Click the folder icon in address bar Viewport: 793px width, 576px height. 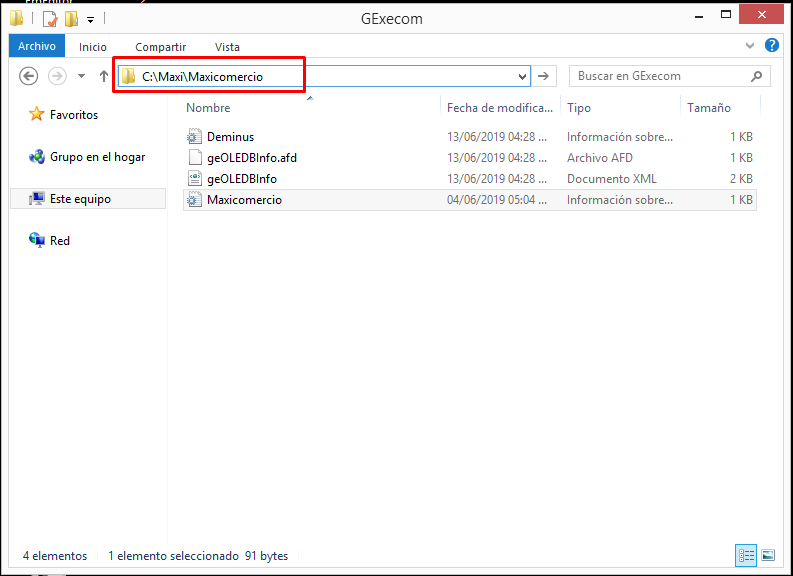coord(128,76)
